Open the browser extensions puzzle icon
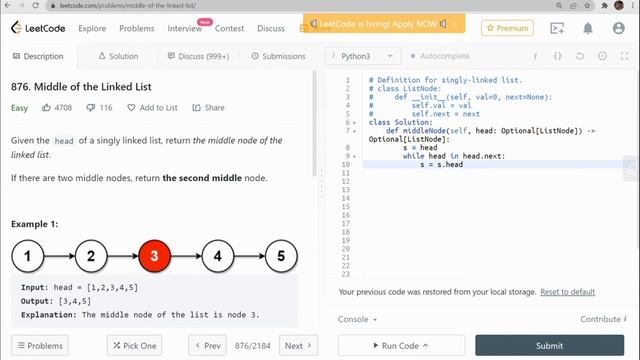 pos(604,5)
